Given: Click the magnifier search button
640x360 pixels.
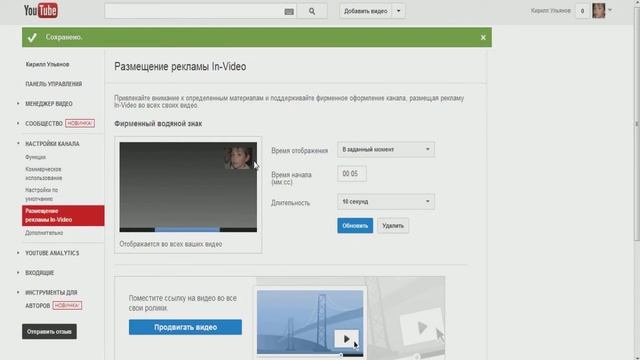Looking at the screenshot, I should point(312,11).
